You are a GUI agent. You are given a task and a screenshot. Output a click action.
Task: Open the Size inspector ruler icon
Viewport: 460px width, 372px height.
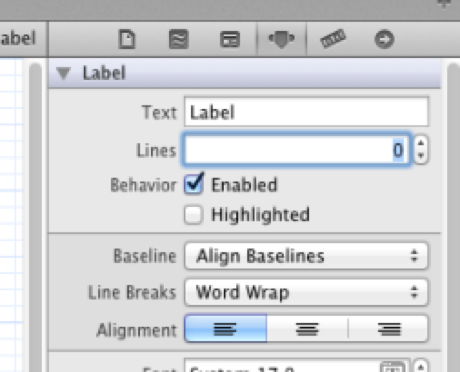(x=333, y=39)
